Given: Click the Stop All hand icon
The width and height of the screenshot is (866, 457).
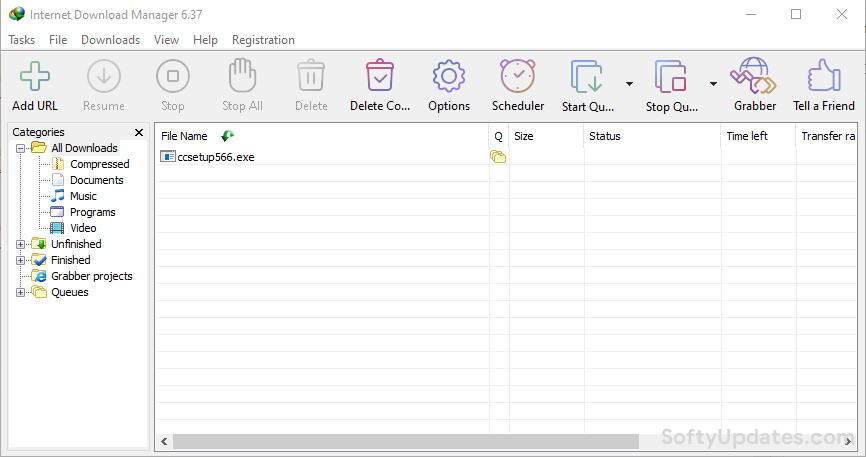Looking at the screenshot, I should [x=242, y=76].
